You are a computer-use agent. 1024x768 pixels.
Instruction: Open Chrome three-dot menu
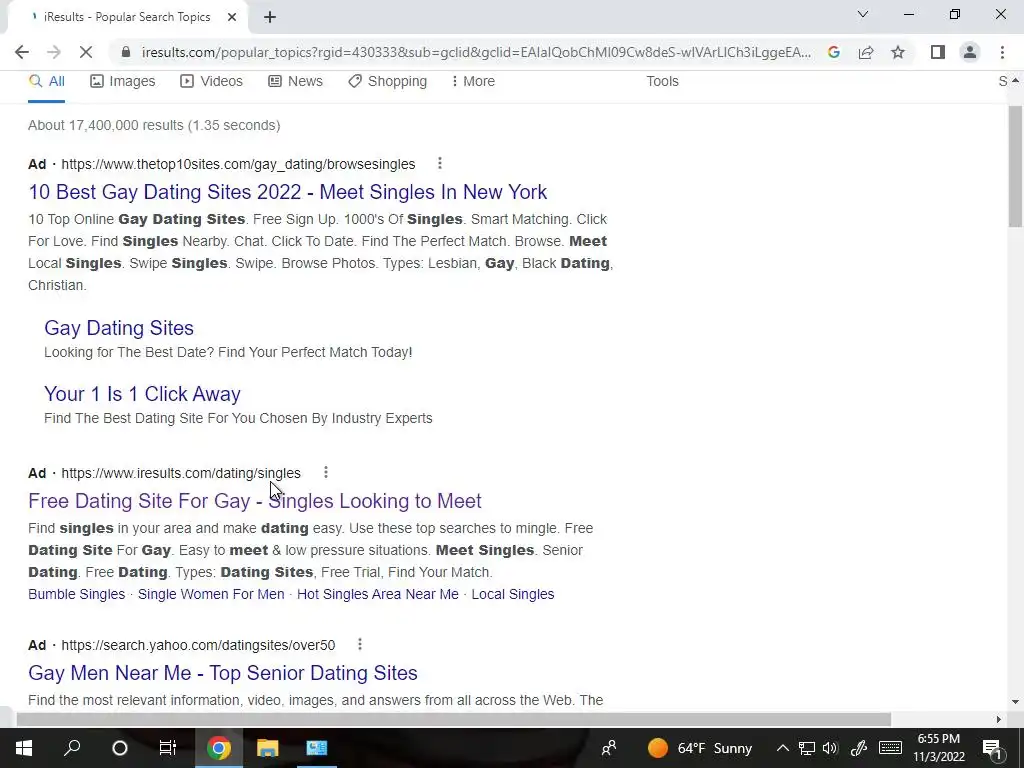1002,52
